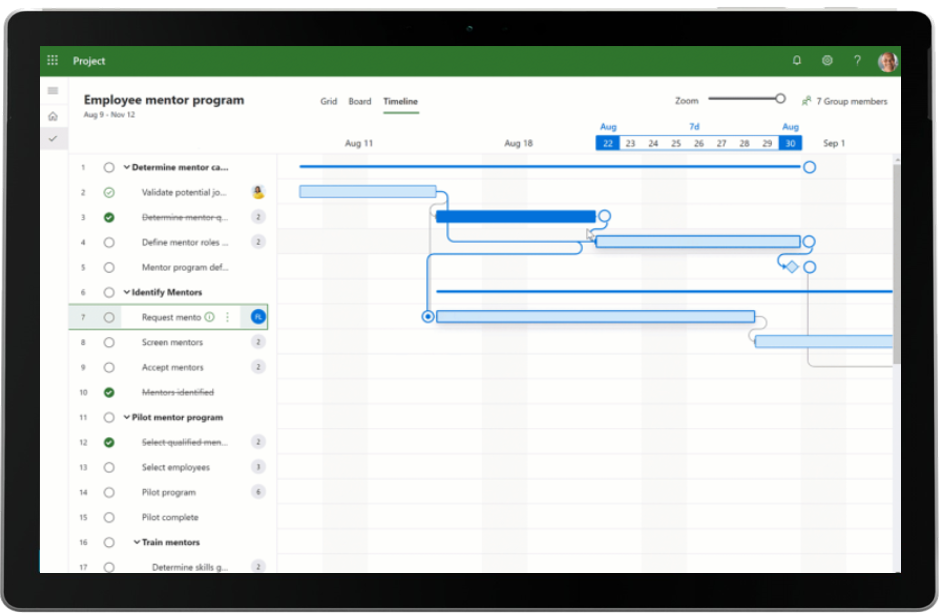Go to the Home icon in sidebar
The height and width of the screenshot is (615, 939).
click(53, 116)
